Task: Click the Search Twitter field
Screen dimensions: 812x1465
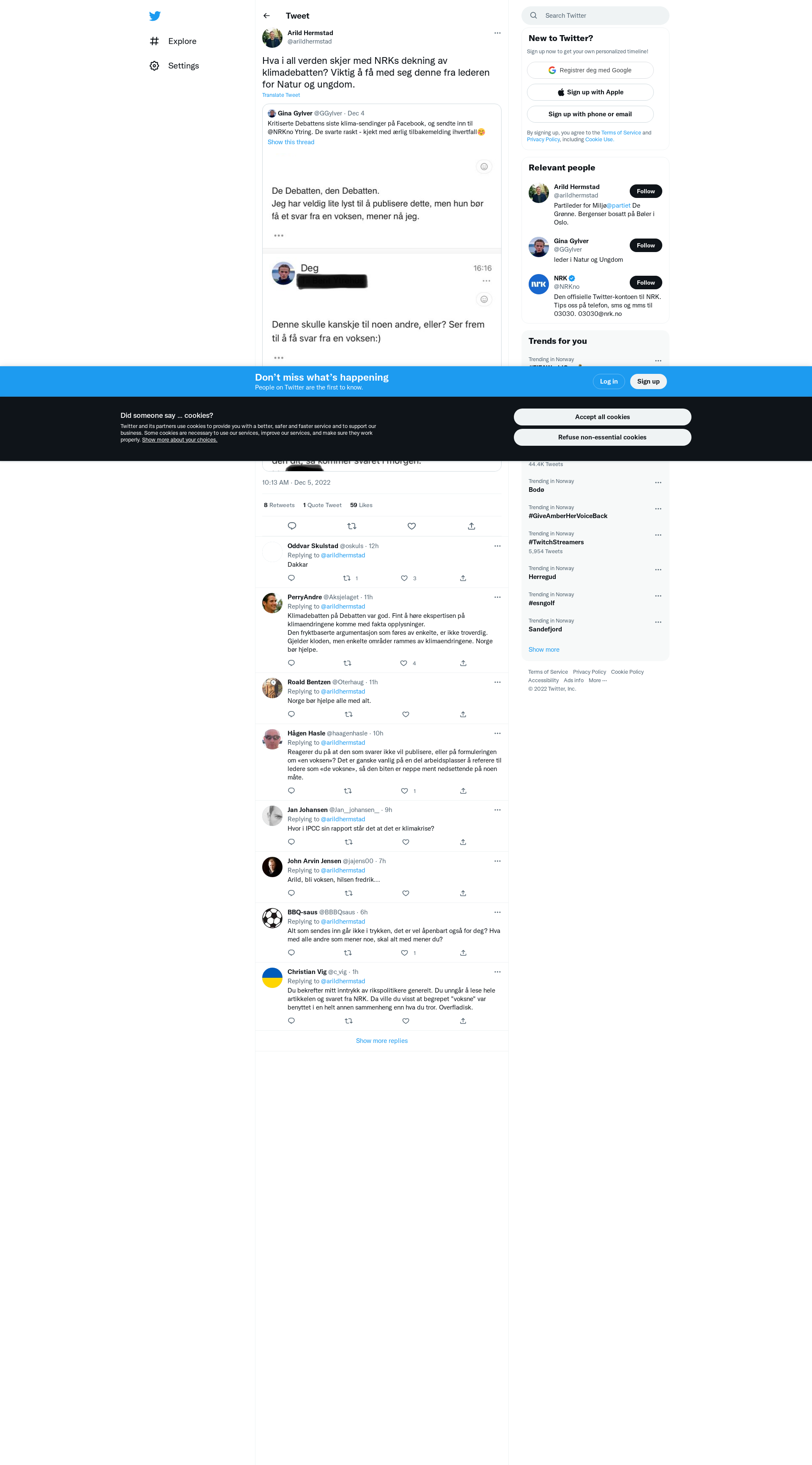Action: 595,15
